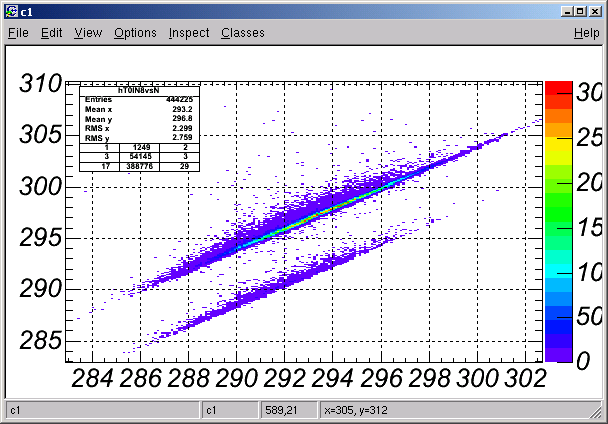
Task: Click the RMS y value 2.759
Action: 182,137
